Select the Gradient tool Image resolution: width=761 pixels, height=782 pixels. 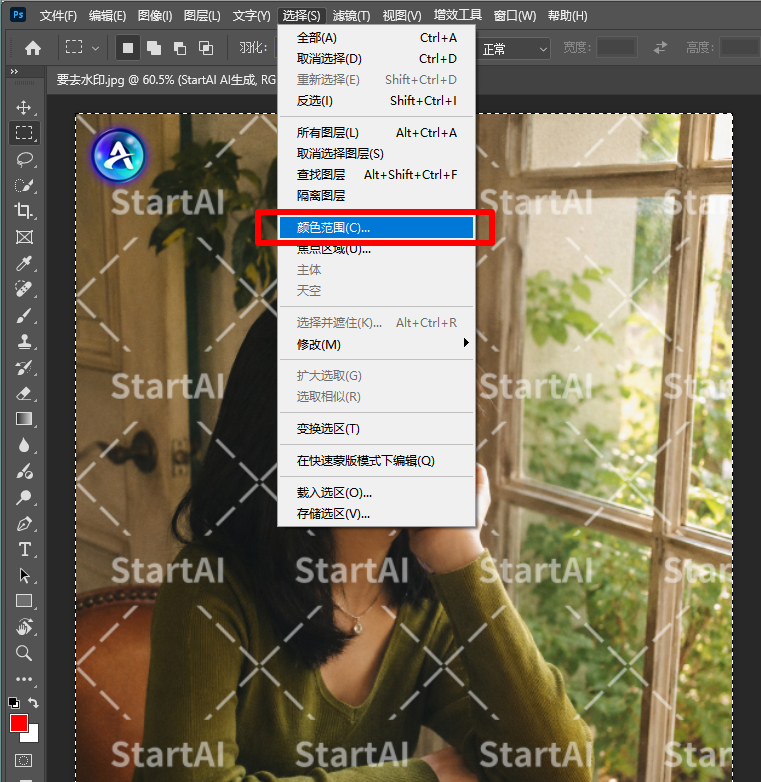point(24,419)
